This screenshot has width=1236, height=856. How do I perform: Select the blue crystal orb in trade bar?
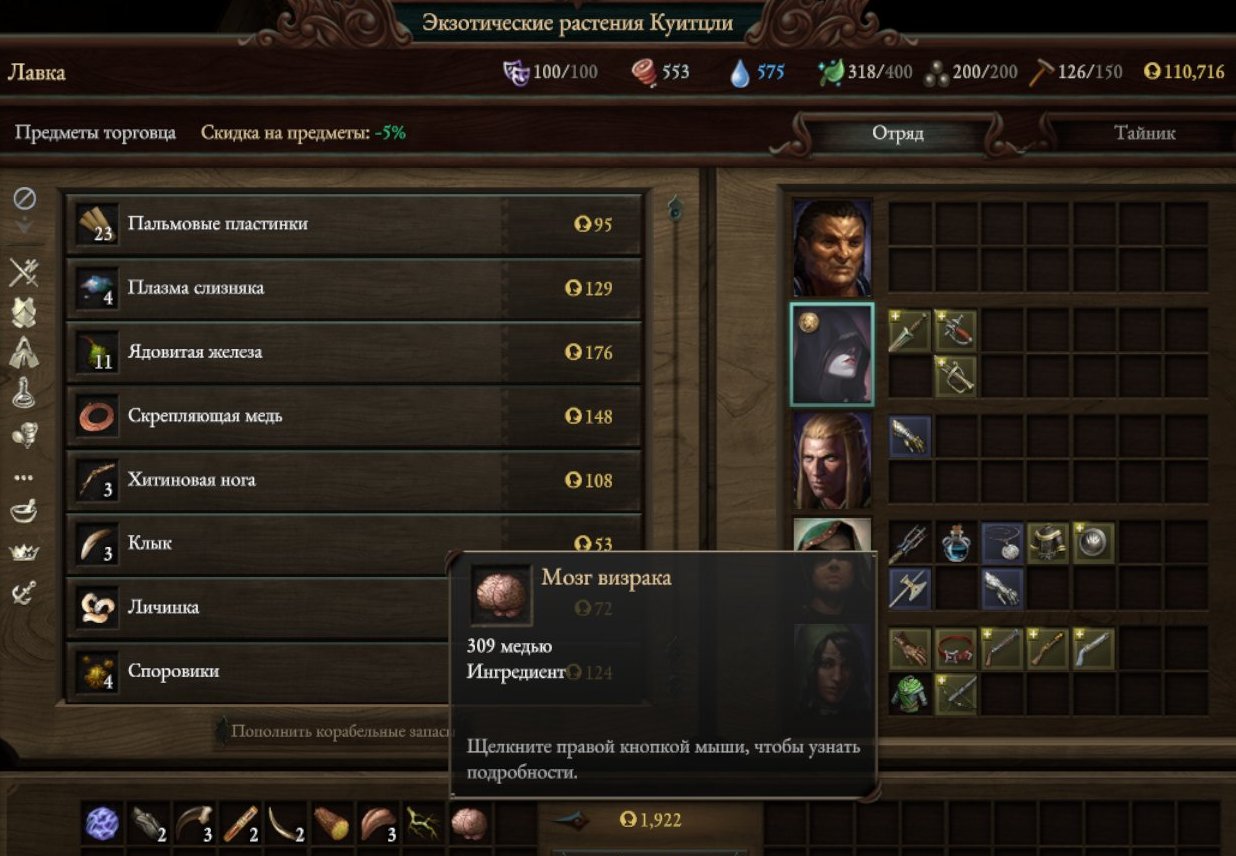pyautogui.click(x=101, y=824)
